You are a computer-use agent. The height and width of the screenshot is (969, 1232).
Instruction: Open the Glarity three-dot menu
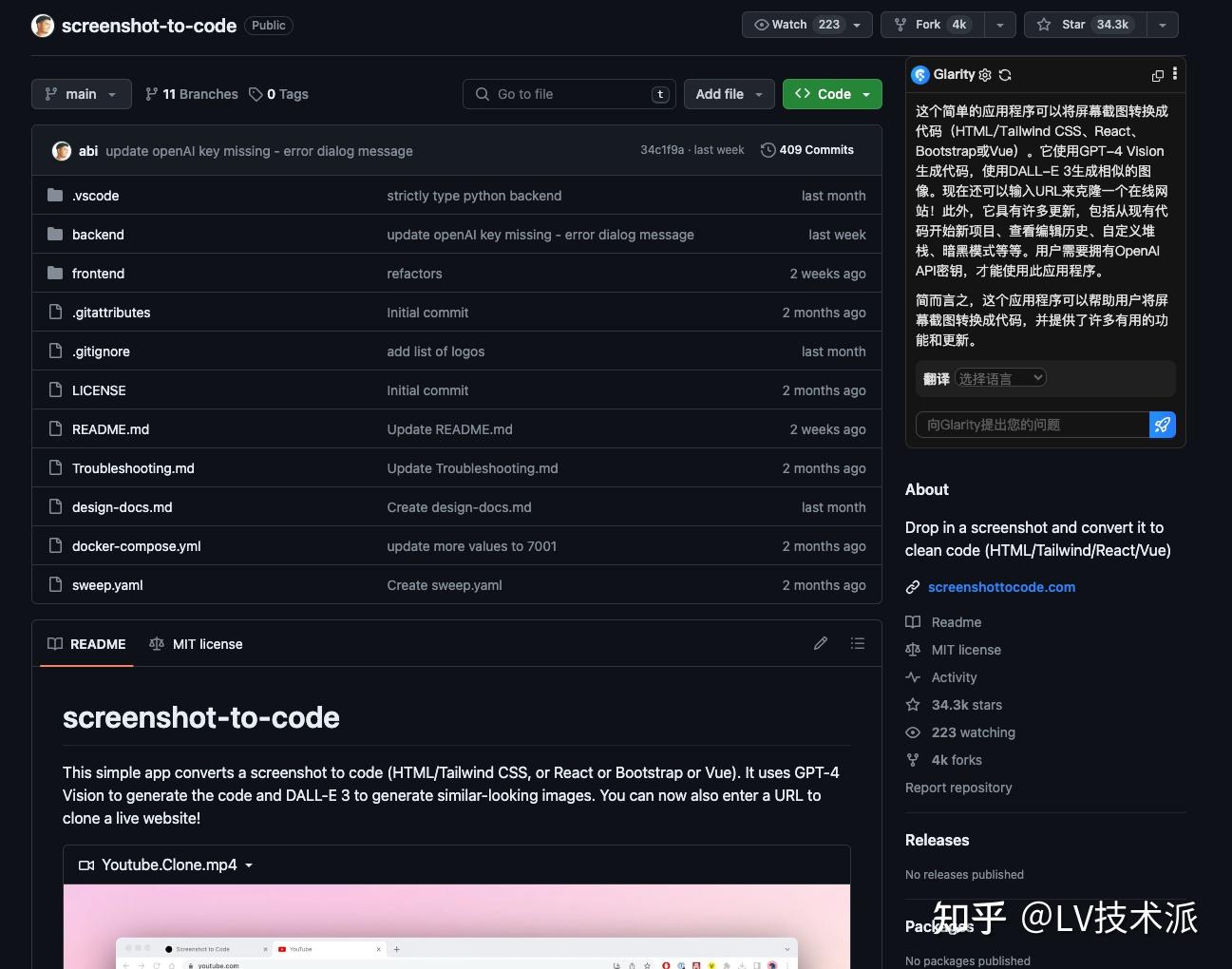pos(1174,74)
